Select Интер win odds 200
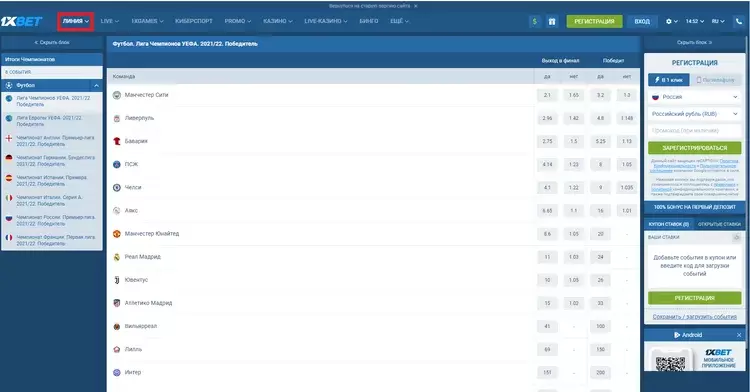750x392 pixels. (x=600, y=372)
